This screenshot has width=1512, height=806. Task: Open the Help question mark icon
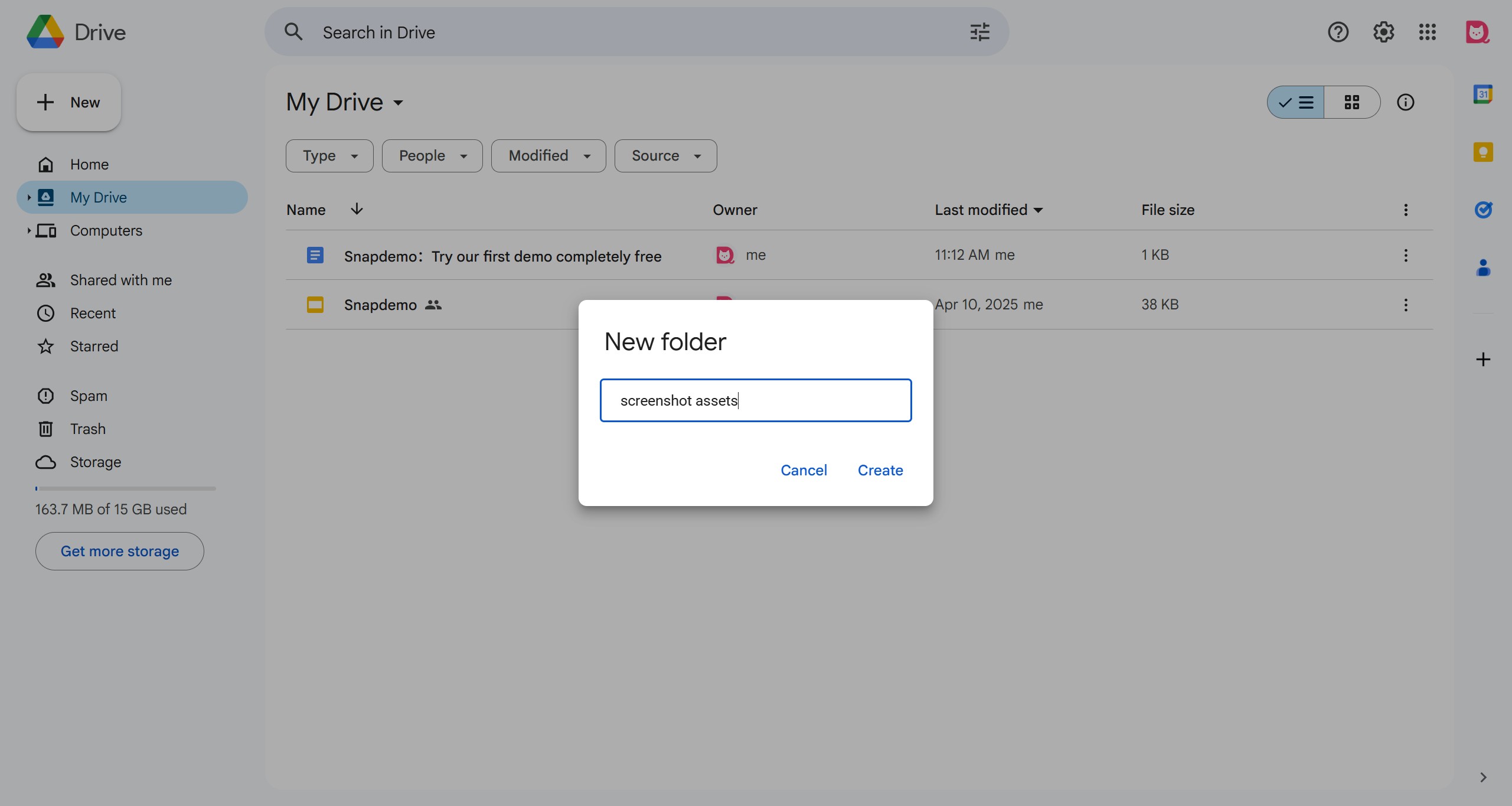[1338, 32]
